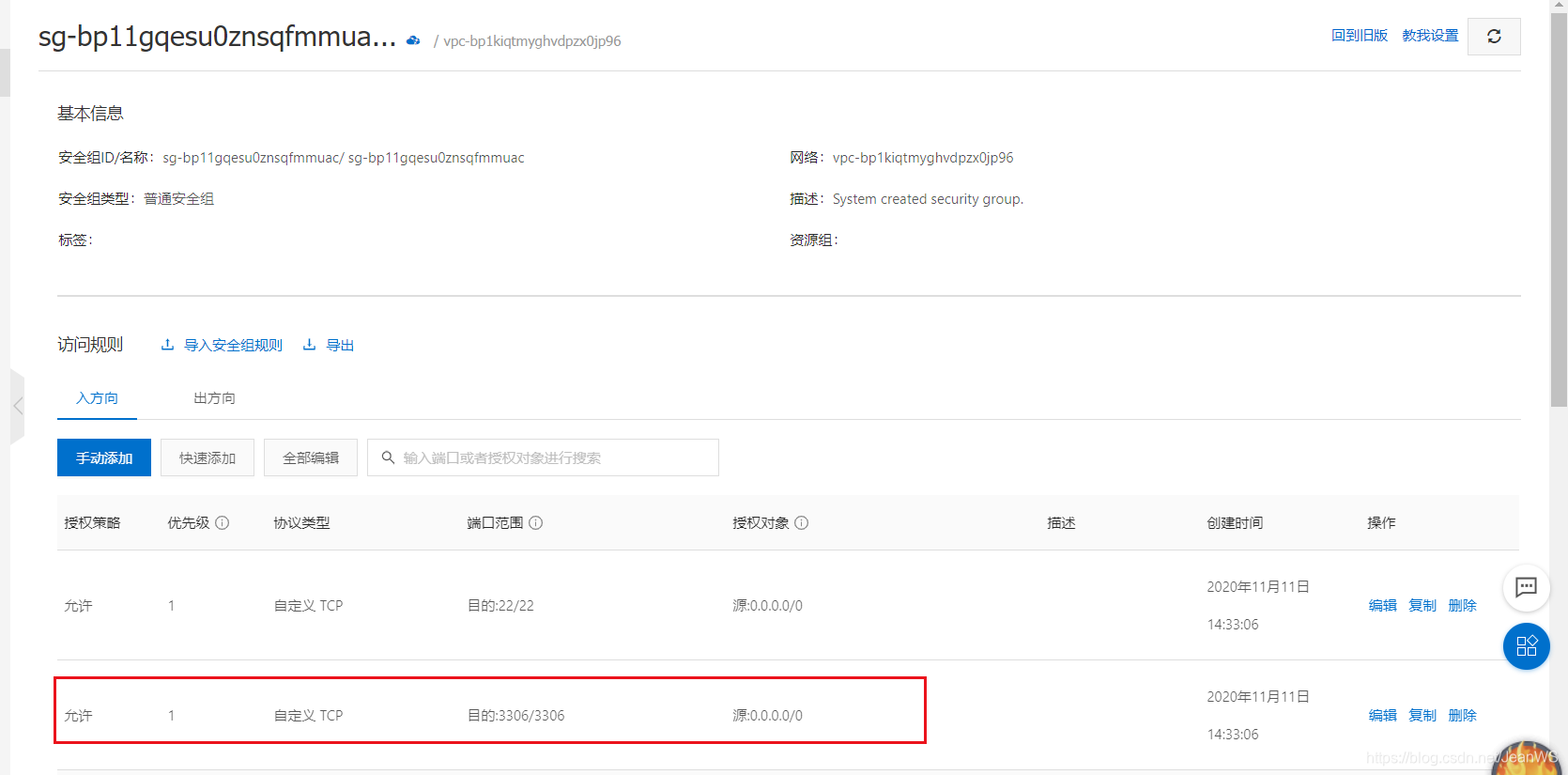Viewport: 1568px width, 775px height.
Task: Click the 基本信息 section heading
Action: 90,114
